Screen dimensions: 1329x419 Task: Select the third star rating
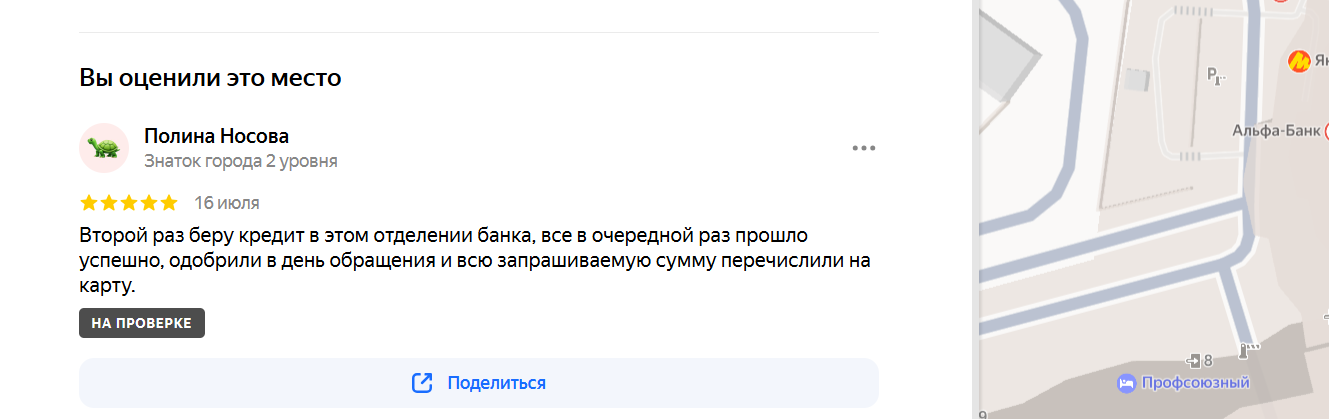pyautogui.click(x=129, y=203)
